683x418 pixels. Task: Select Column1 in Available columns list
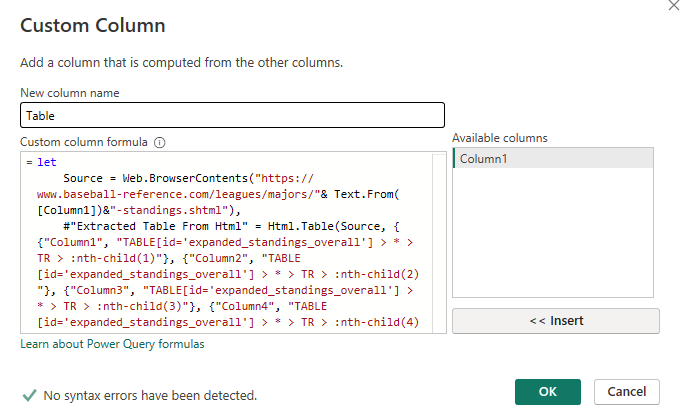[x=553, y=158]
